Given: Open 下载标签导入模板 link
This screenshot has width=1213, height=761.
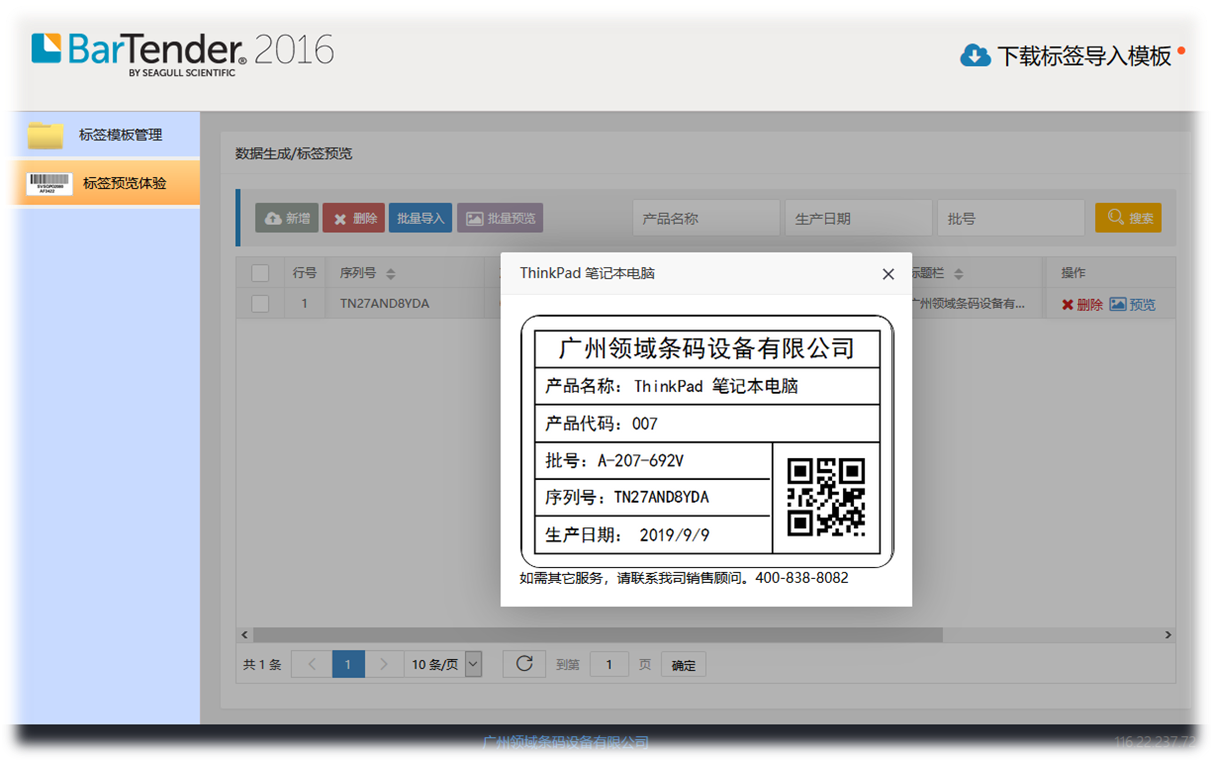Looking at the screenshot, I should click(x=1084, y=56).
